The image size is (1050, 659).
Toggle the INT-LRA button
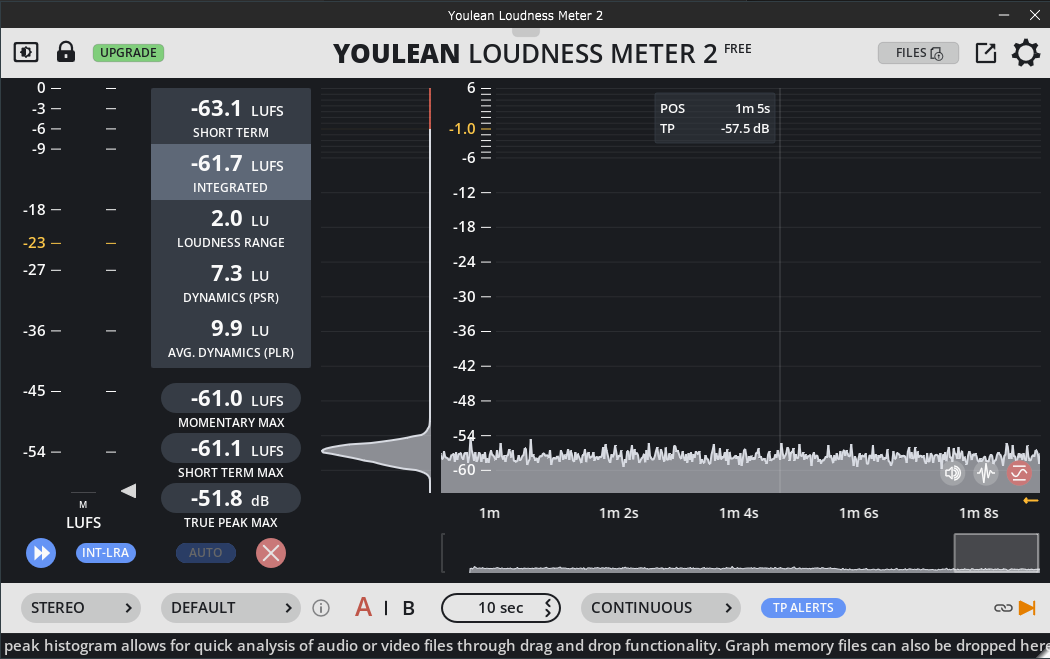point(106,553)
